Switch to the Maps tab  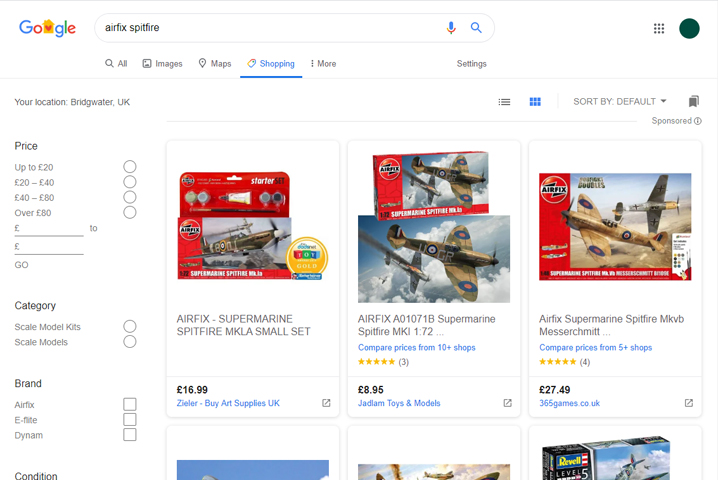pyautogui.click(x=215, y=64)
